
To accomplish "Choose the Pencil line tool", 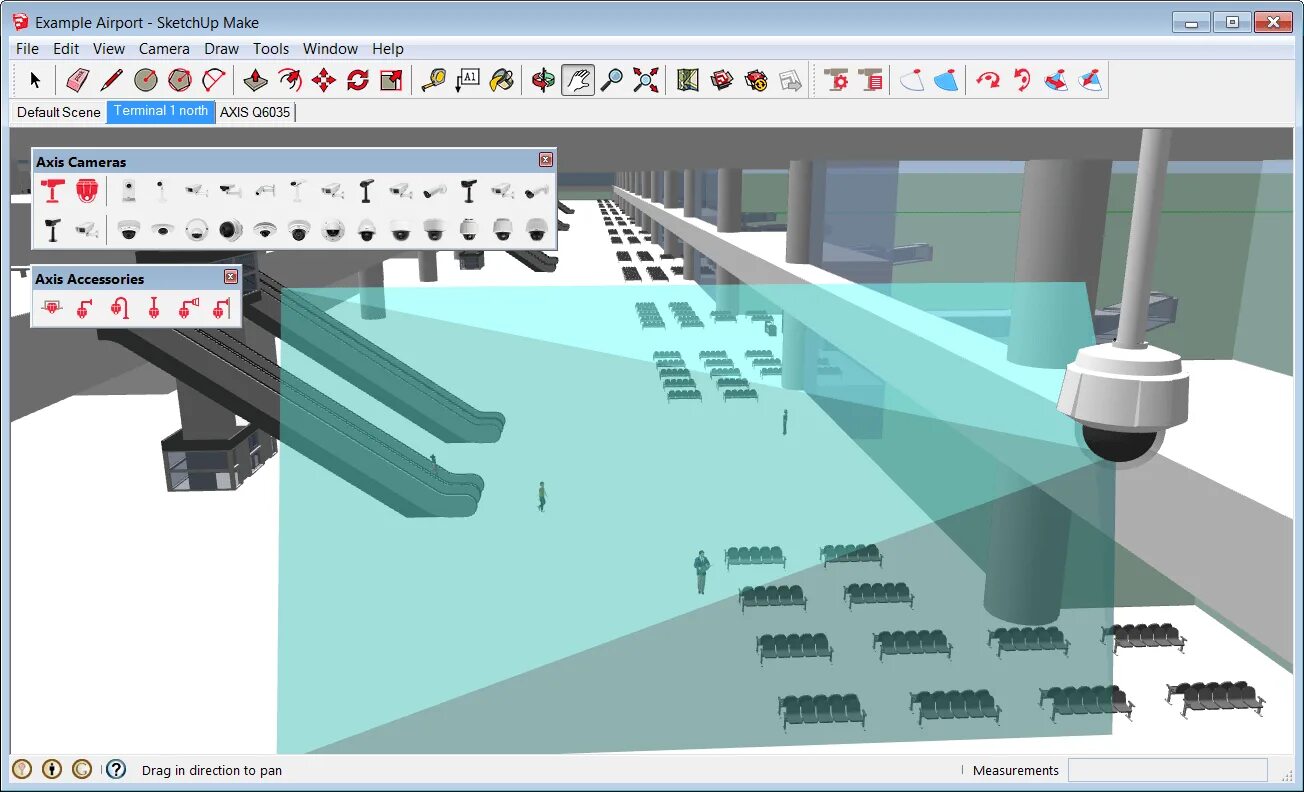I will coord(112,80).
